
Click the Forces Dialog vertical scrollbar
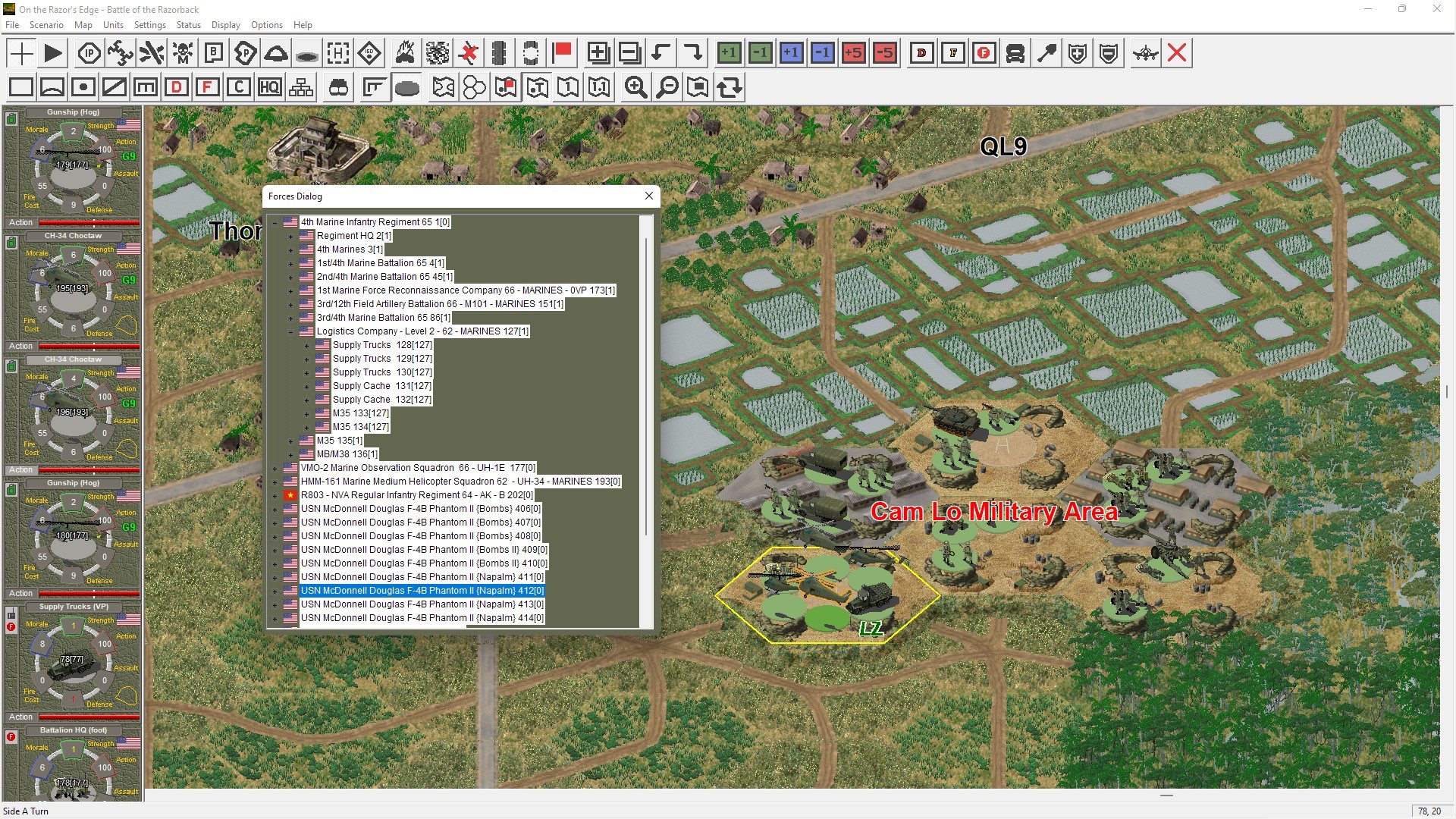click(x=646, y=387)
